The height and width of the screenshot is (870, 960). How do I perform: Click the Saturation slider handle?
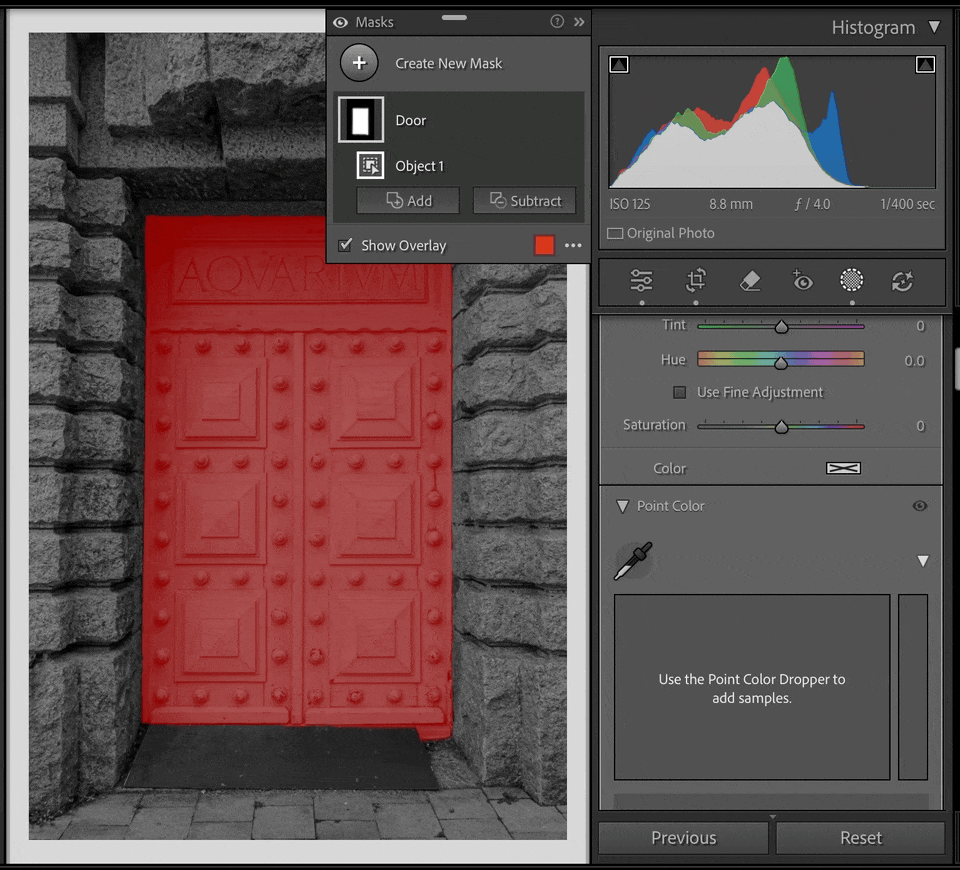[781, 427]
